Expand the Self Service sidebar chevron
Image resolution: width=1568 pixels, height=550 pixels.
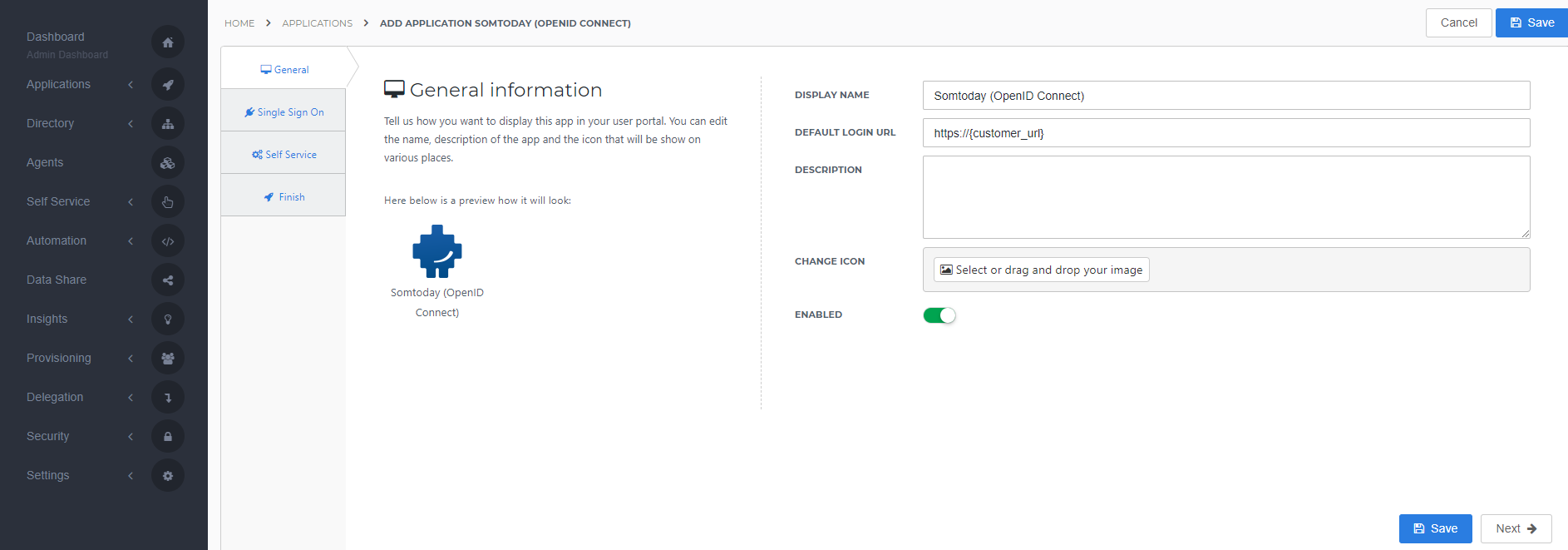click(x=131, y=202)
